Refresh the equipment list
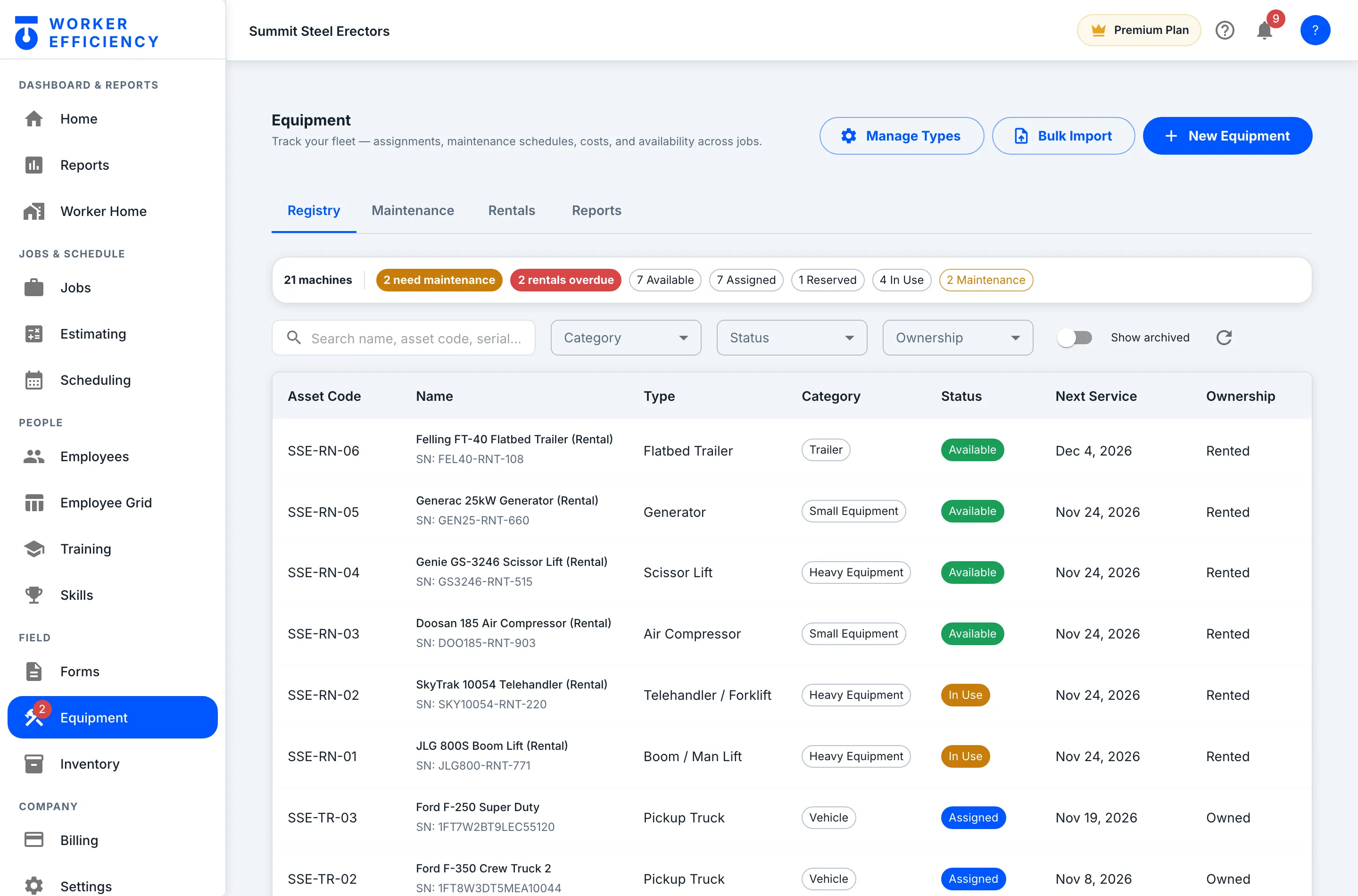Screen dimensions: 1358x896 pyautogui.click(x=1224, y=338)
